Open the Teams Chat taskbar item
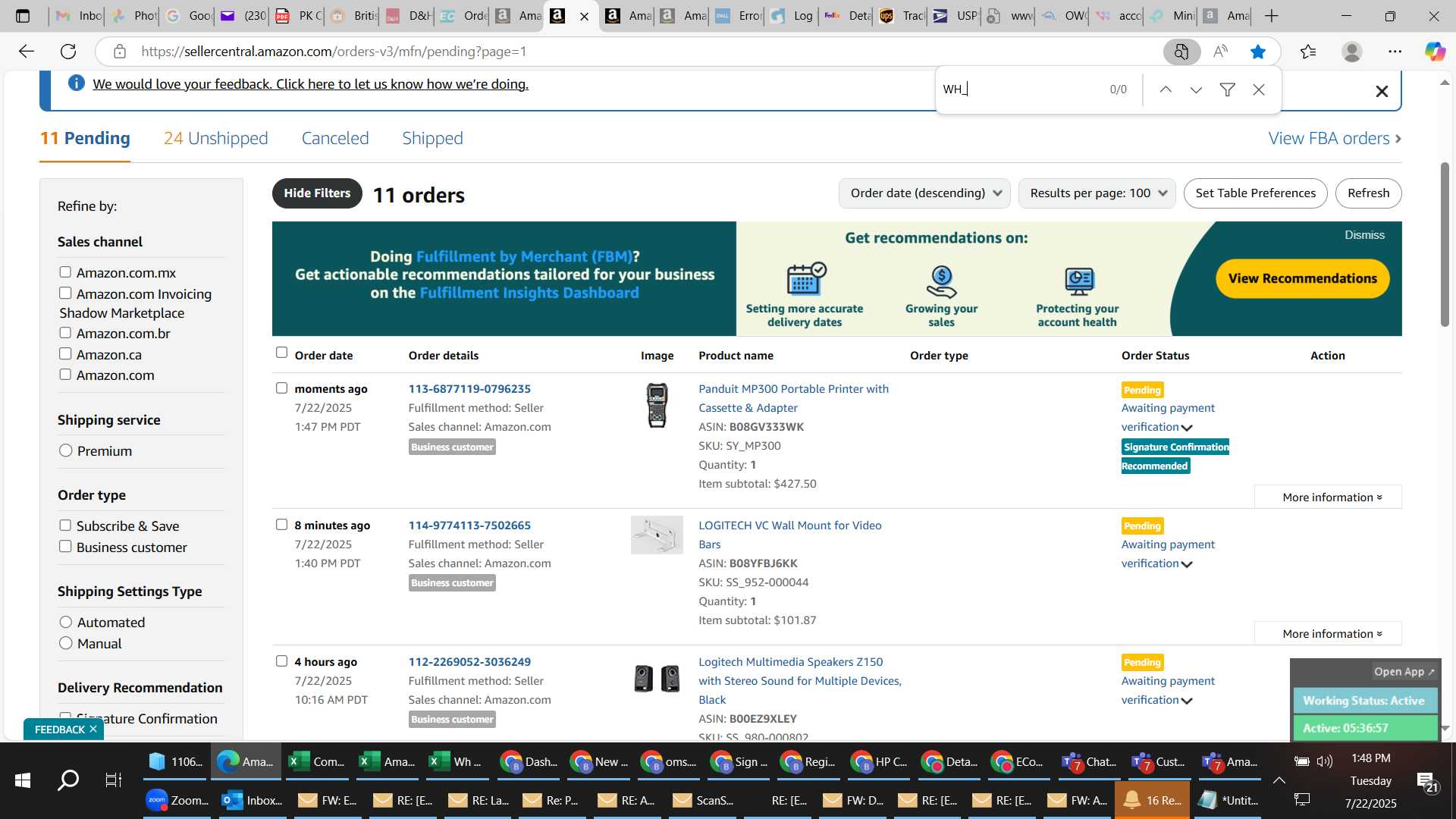Screen dimensions: 1456x819 (1088, 761)
